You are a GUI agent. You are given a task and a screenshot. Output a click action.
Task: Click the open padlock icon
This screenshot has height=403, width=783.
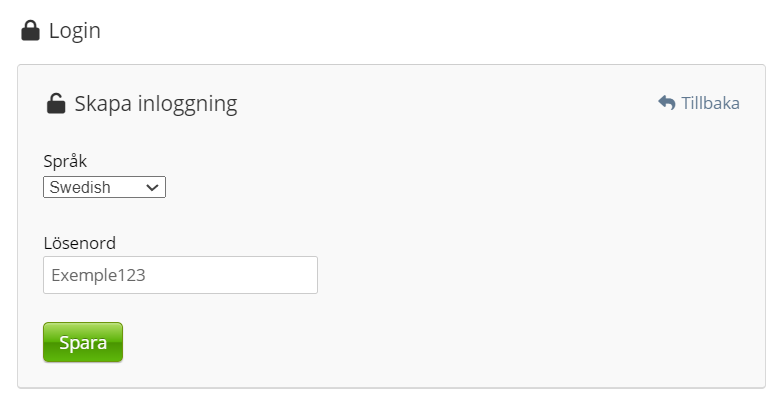pos(56,103)
